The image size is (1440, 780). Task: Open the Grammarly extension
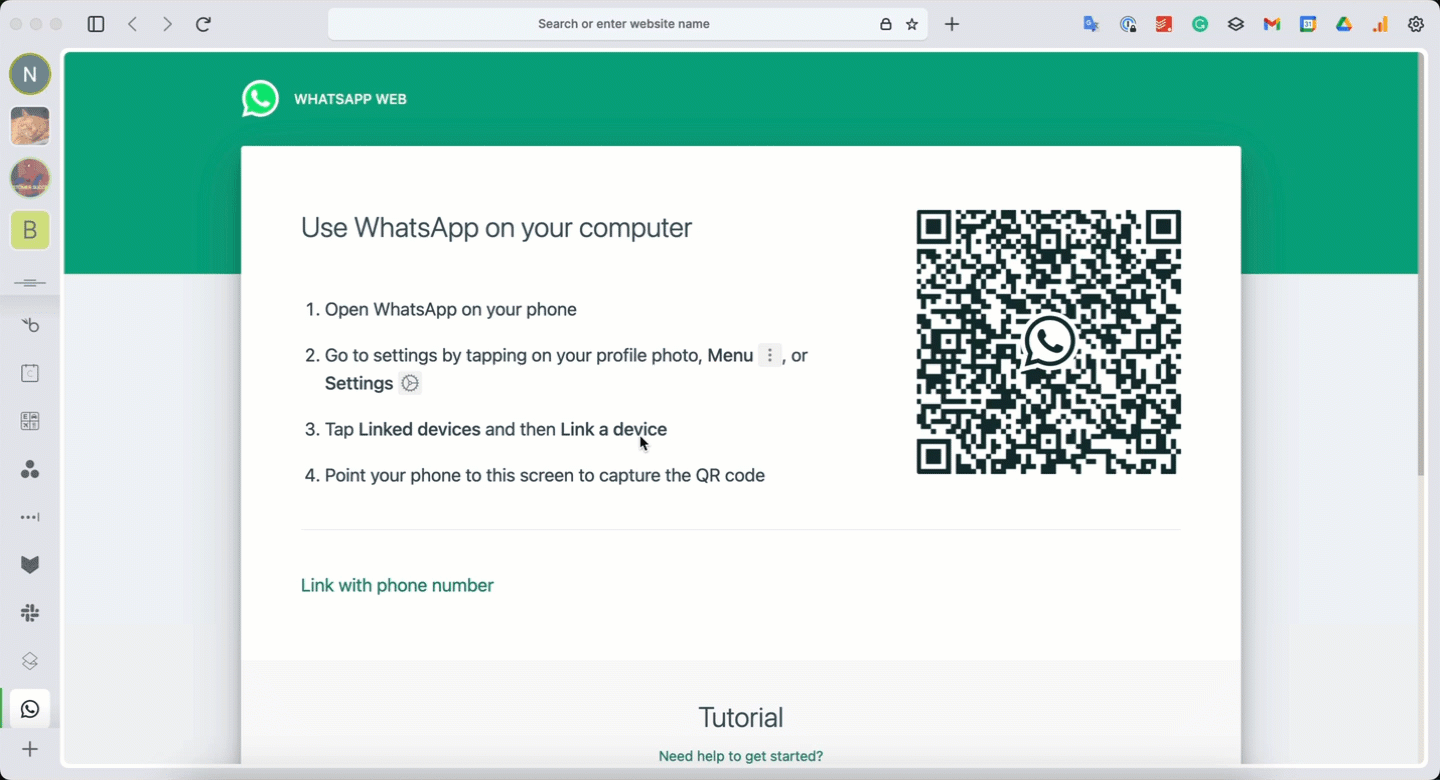pos(1200,24)
